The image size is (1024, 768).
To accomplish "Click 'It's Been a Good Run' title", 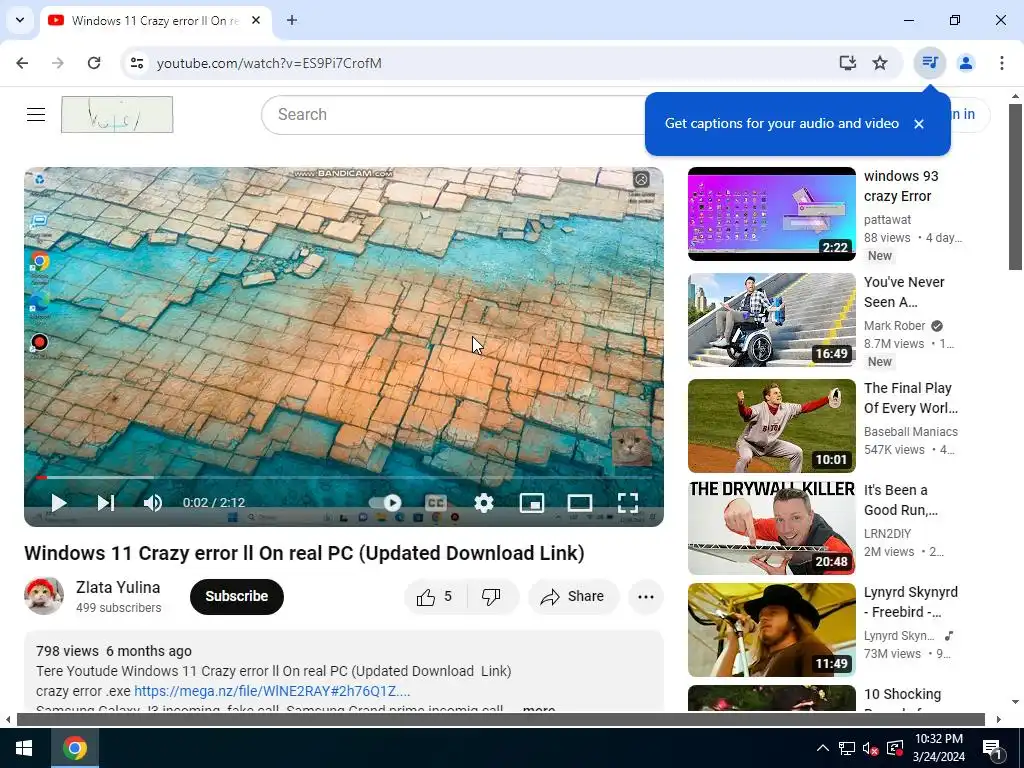I will (901, 500).
